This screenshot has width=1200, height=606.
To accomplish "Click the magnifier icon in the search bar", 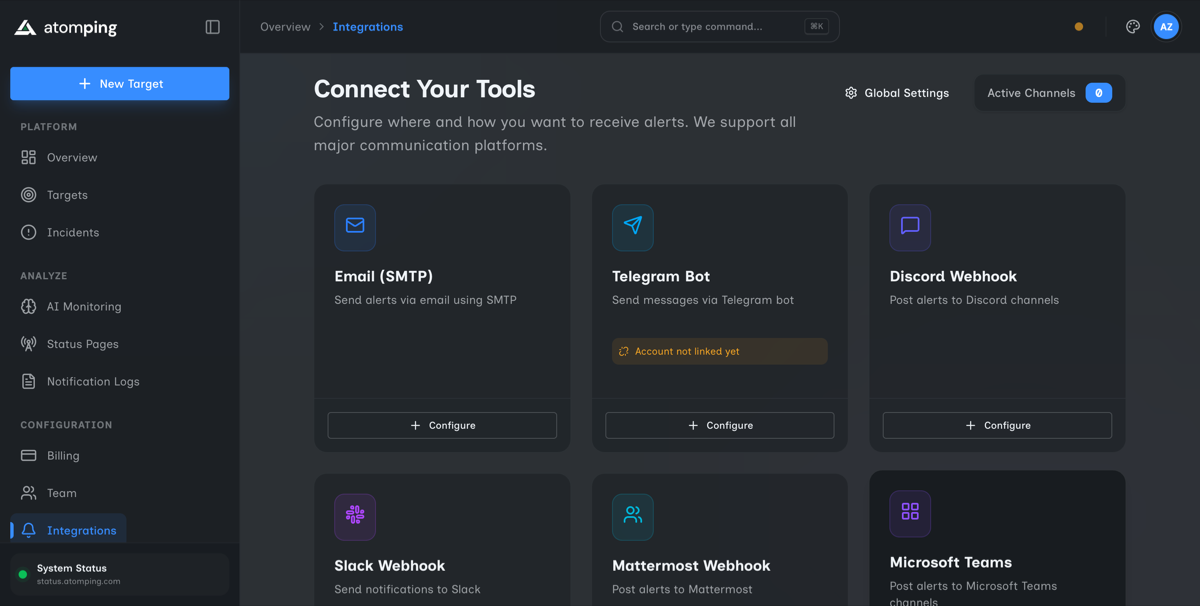I will pyautogui.click(x=616, y=26).
